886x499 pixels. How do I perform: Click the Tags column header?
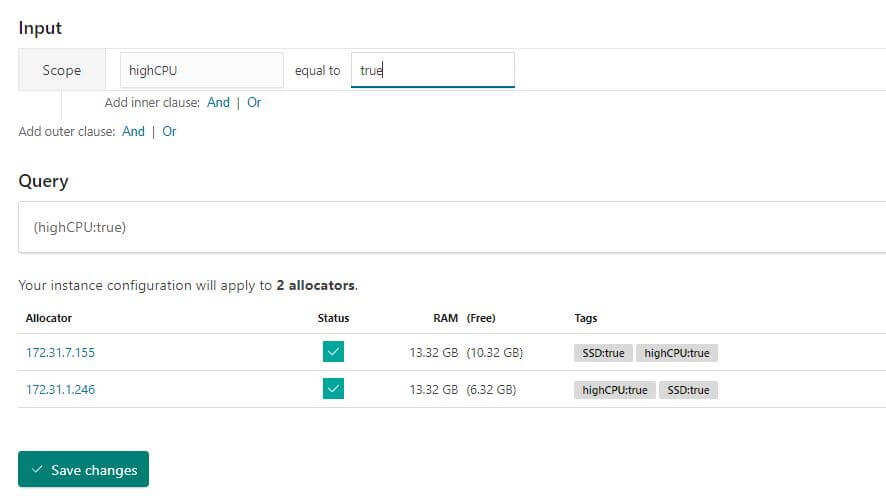tap(585, 318)
